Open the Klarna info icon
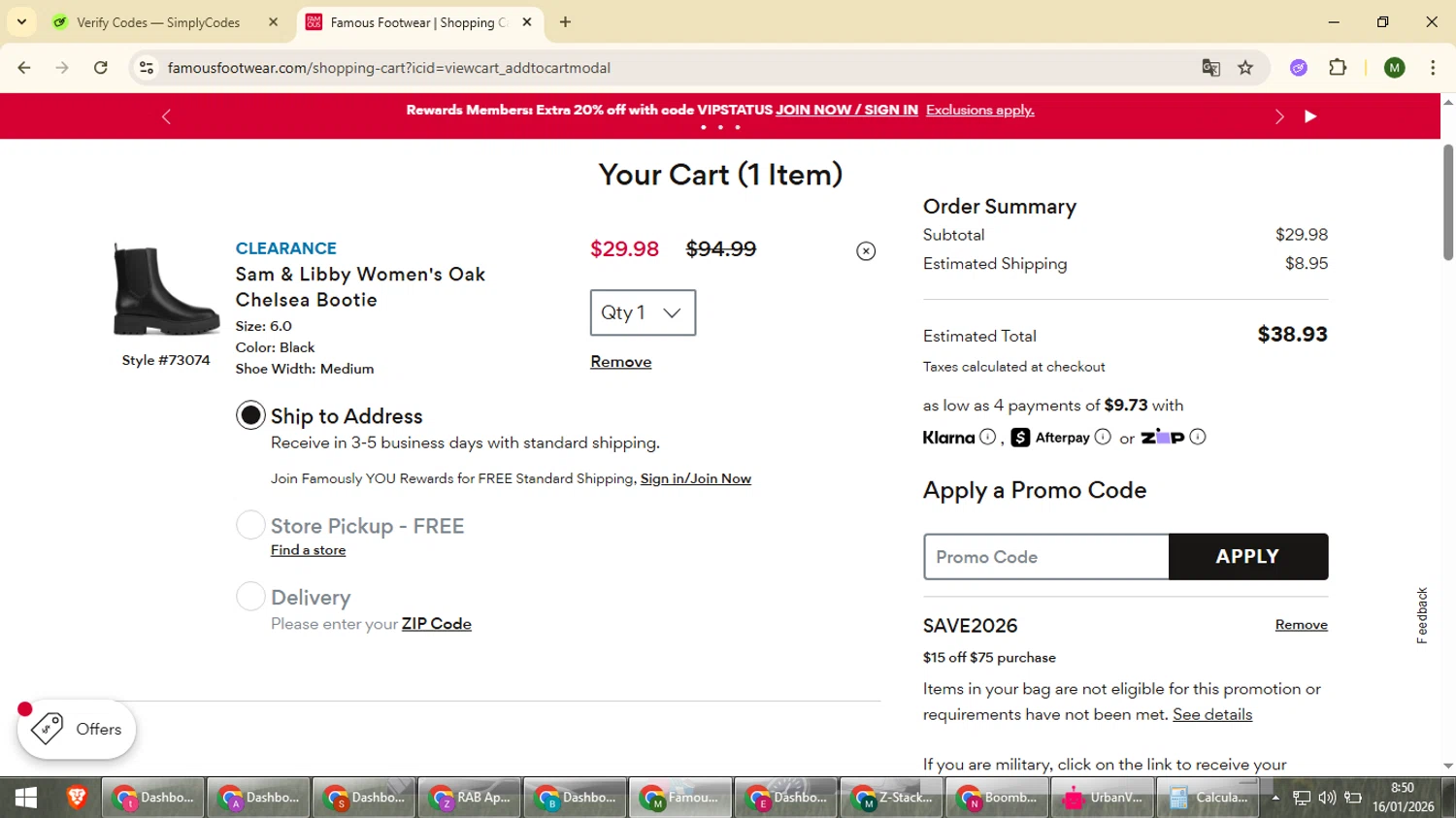 987,437
